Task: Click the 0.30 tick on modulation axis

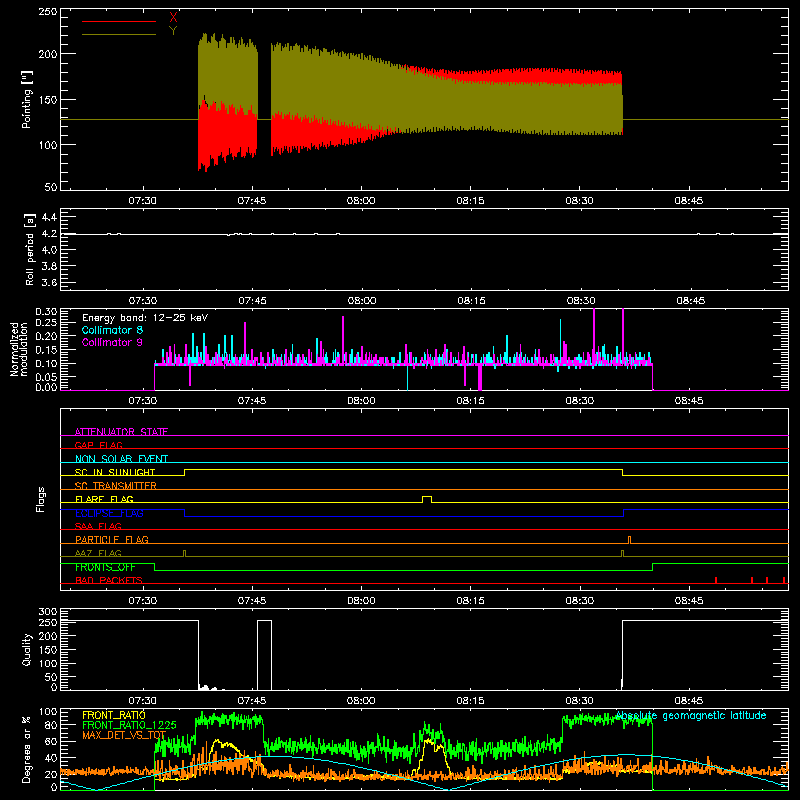Action: pyautogui.click(x=46, y=312)
